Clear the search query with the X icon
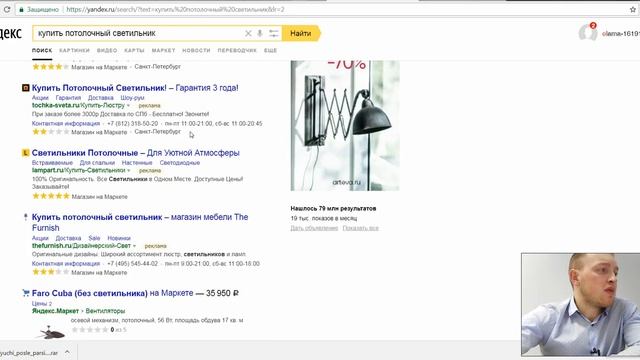 coord(248,33)
